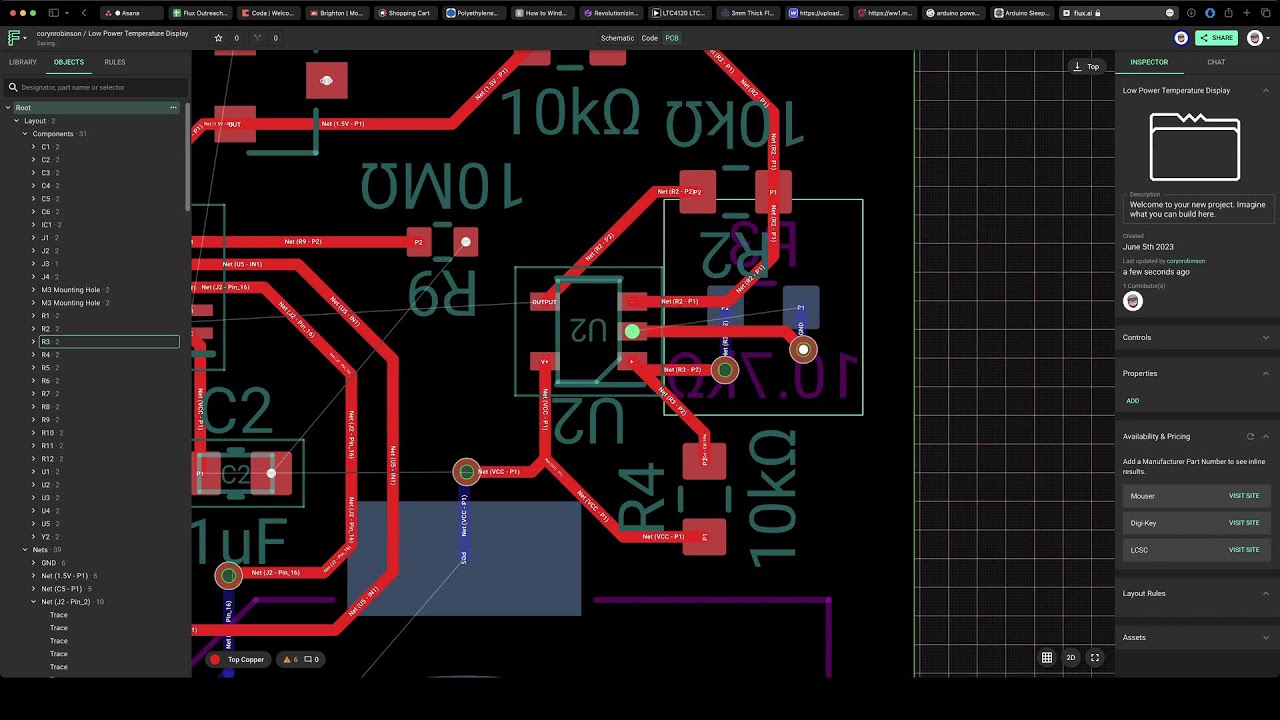Select C2 capacitor footprint on canvas
The width and height of the screenshot is (1280, 720).
tap(236, 474)
